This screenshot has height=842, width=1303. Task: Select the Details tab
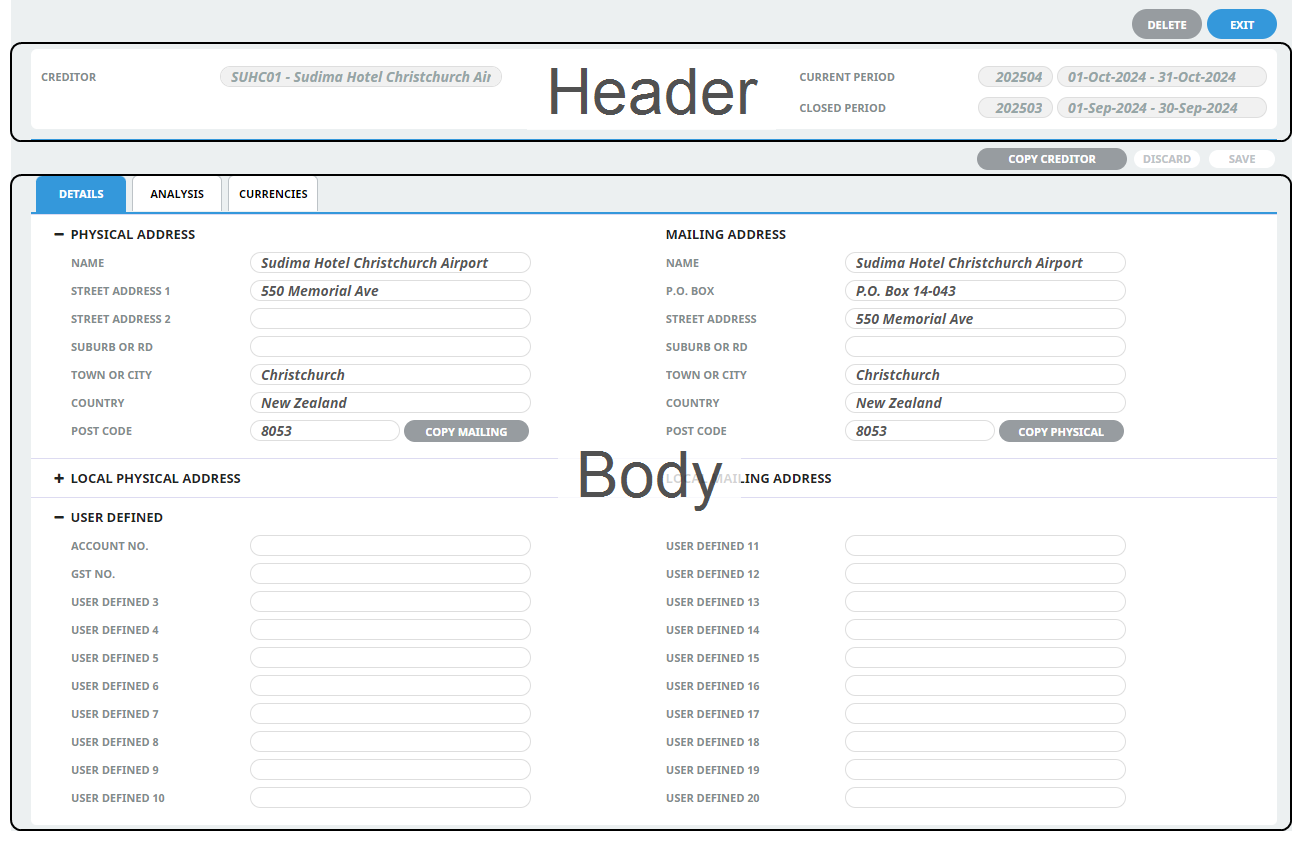[x=81, y=194]
